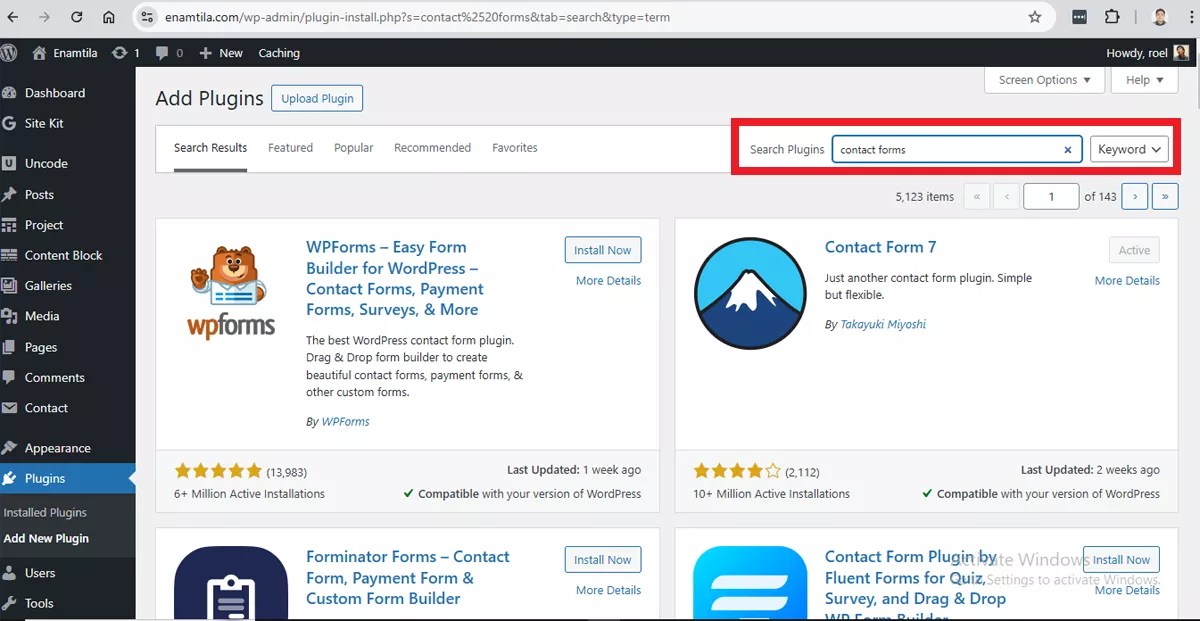Image resolution: width=1200 pixels, height=621 pixels.
Task: Open the pending updates icon
Action: [126, 53]
